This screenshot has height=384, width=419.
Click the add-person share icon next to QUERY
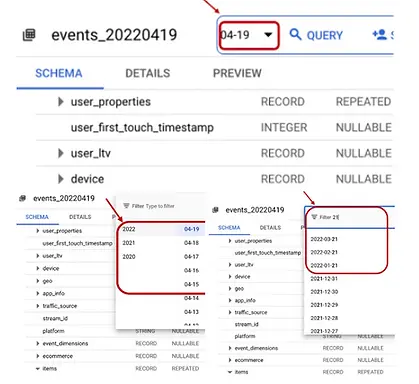(x=379, y=34)
